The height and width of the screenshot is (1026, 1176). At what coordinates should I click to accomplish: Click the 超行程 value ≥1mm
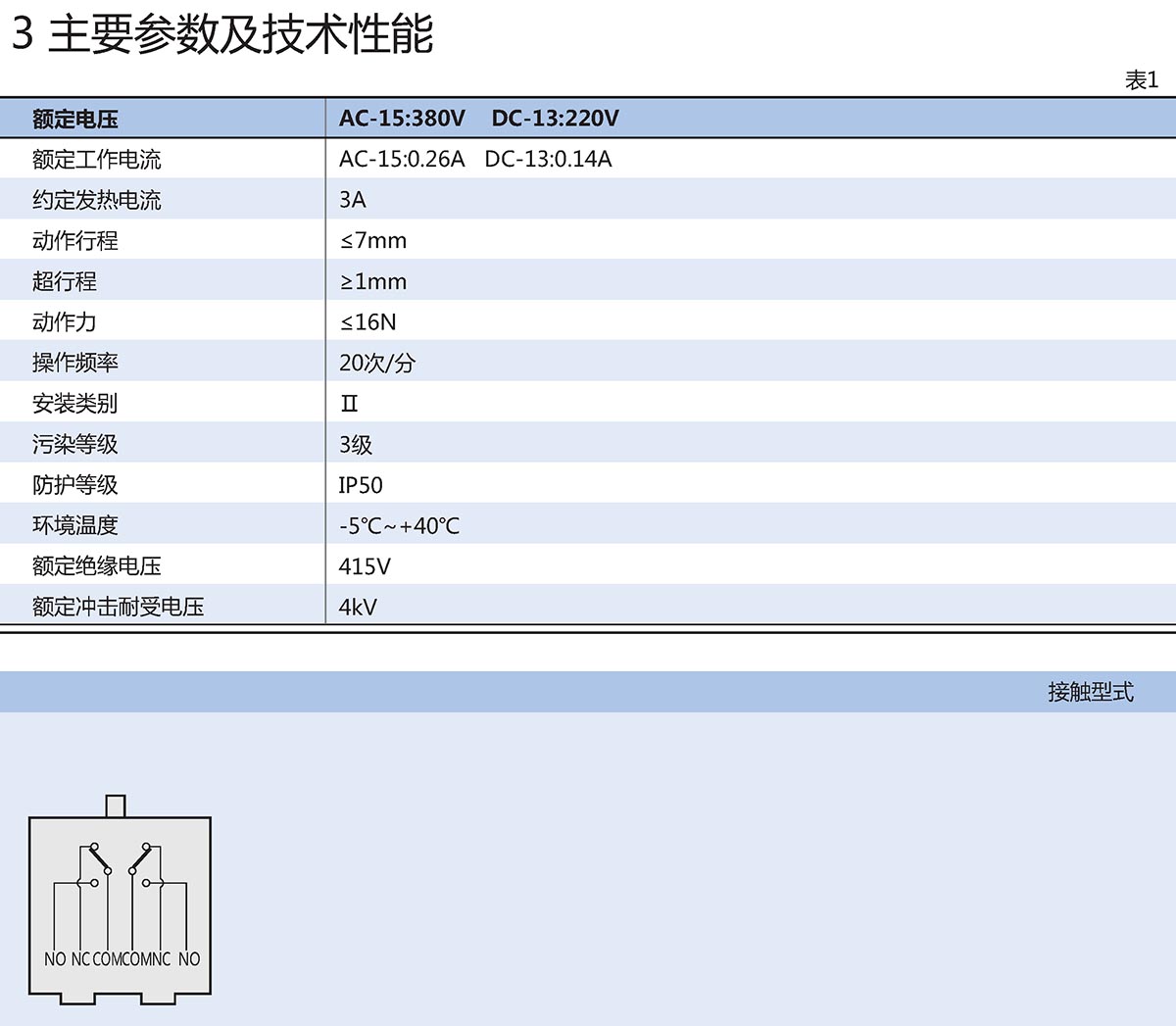click(x=372, y=281)
